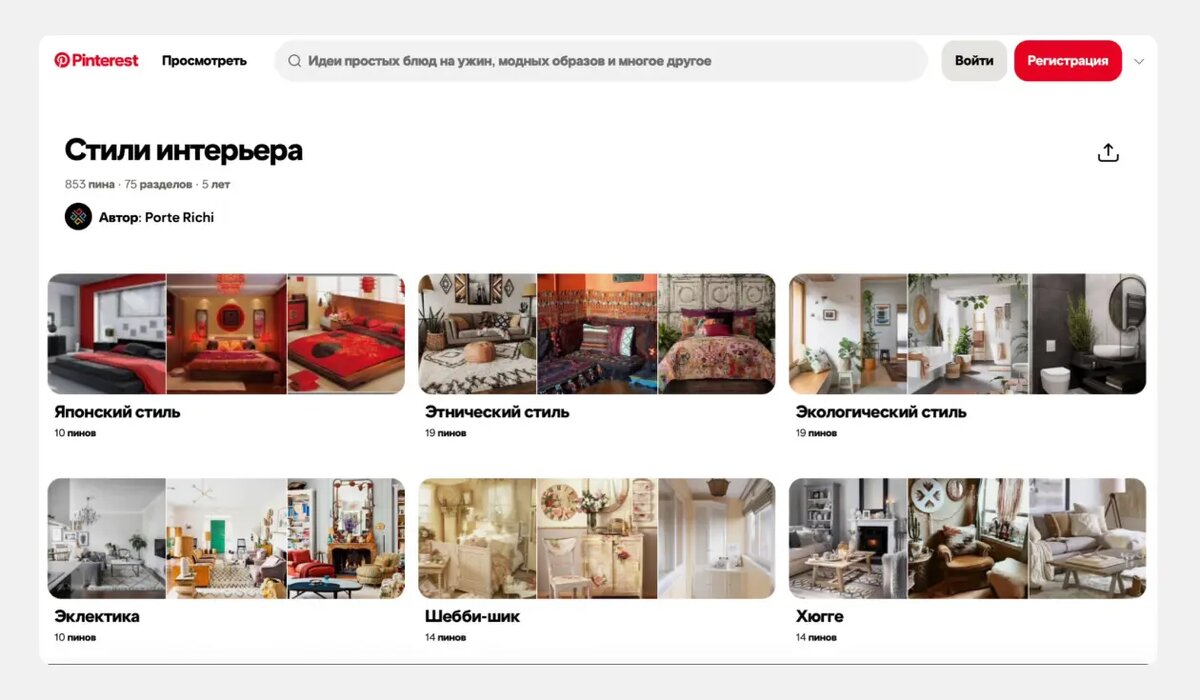
Task: Select the Шебби-шик cream bedroom thumbnail
Action: [477, 539]
